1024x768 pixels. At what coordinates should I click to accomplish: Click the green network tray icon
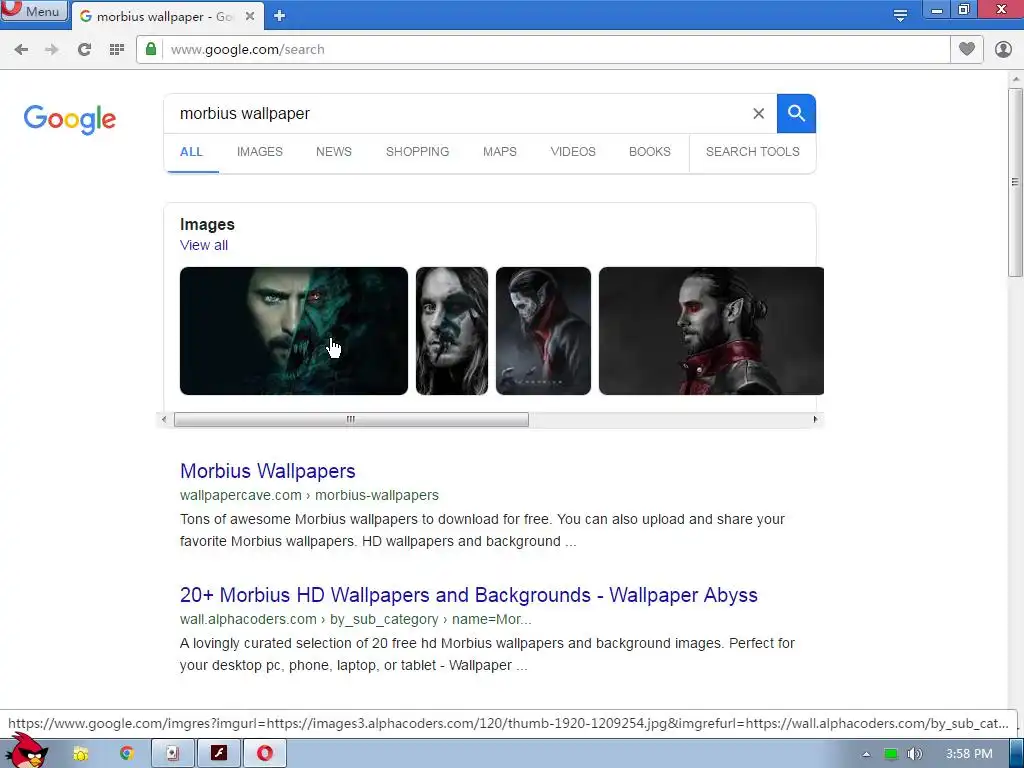(891, 754)
